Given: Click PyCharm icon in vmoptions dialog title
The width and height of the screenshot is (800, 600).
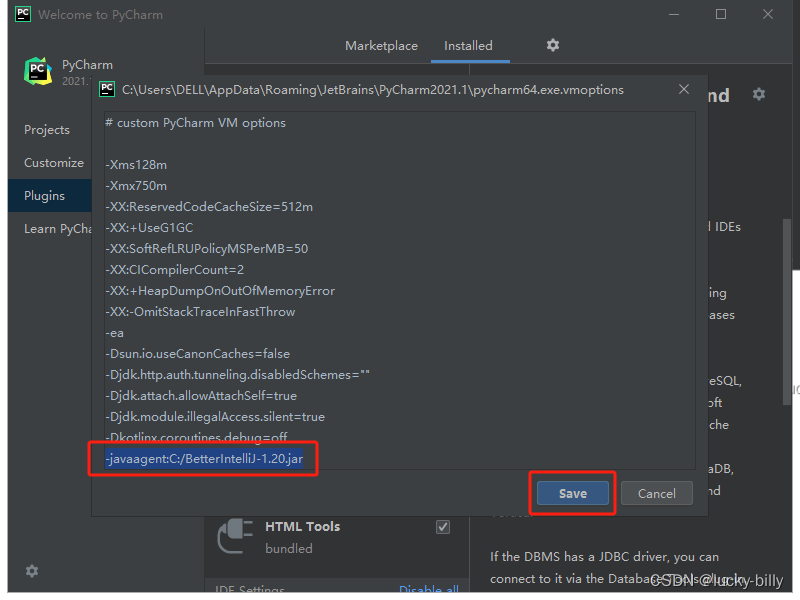Looking at the screenshot, I should coord(107,89).
